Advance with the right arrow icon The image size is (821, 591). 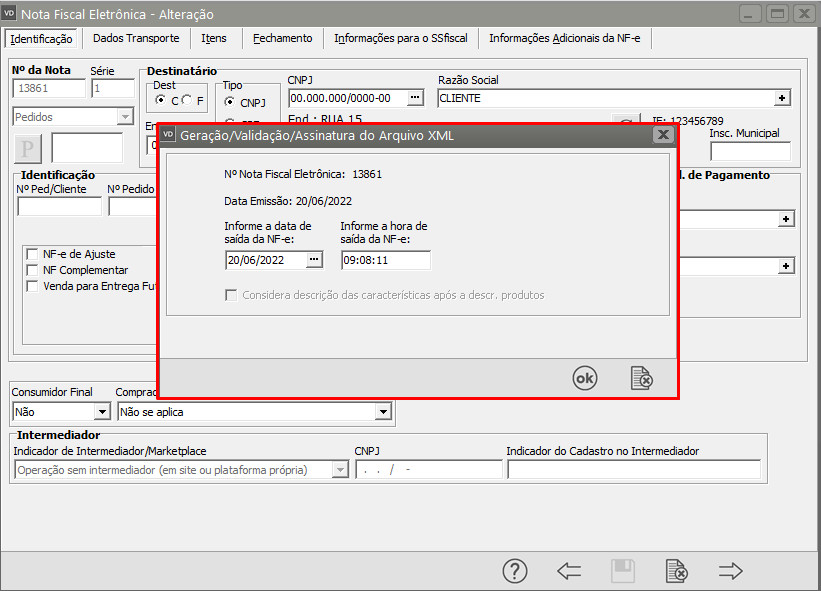(x=731, y=571)
